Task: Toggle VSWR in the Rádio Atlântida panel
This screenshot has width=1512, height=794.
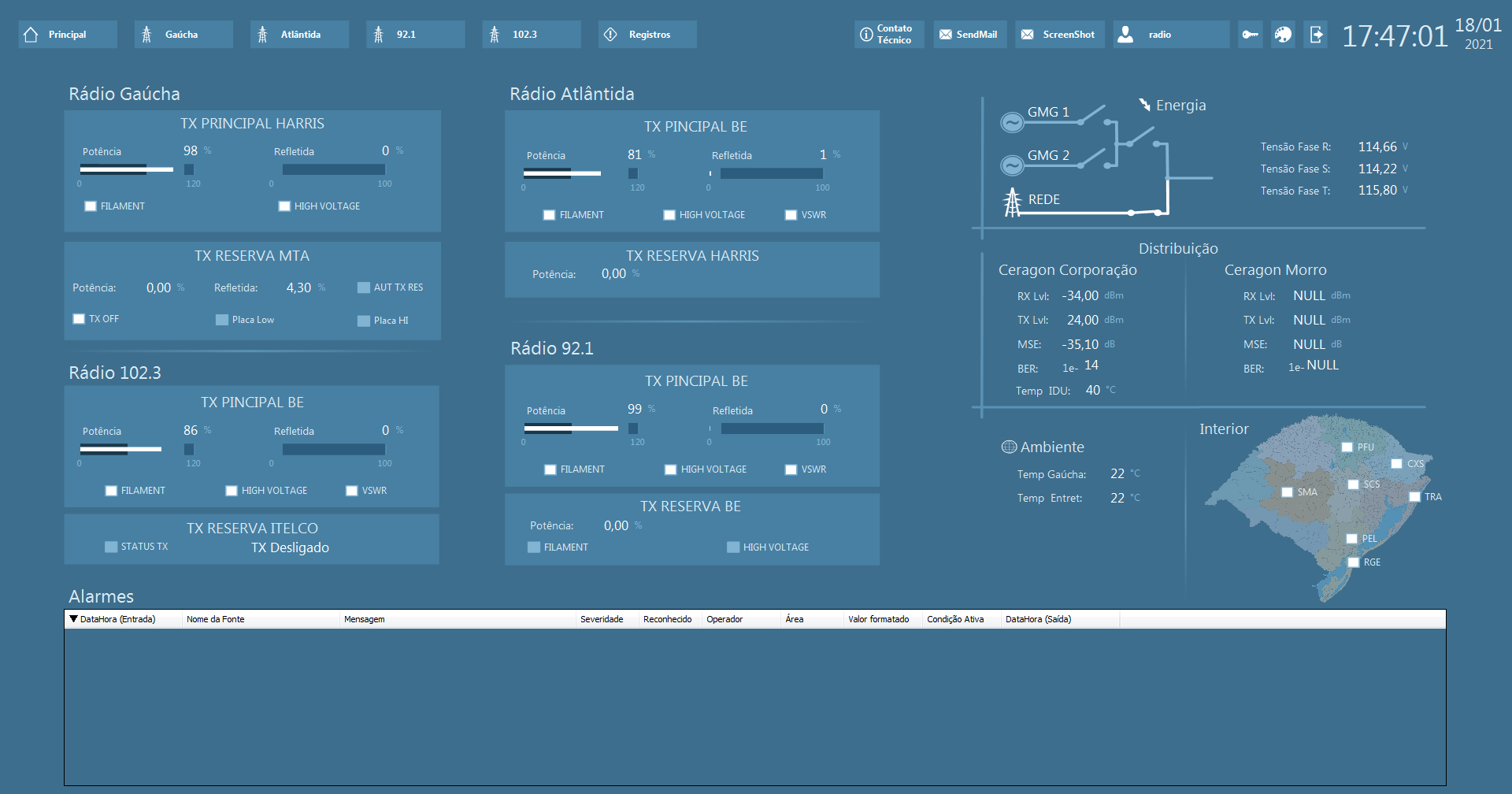Action: 791,215
